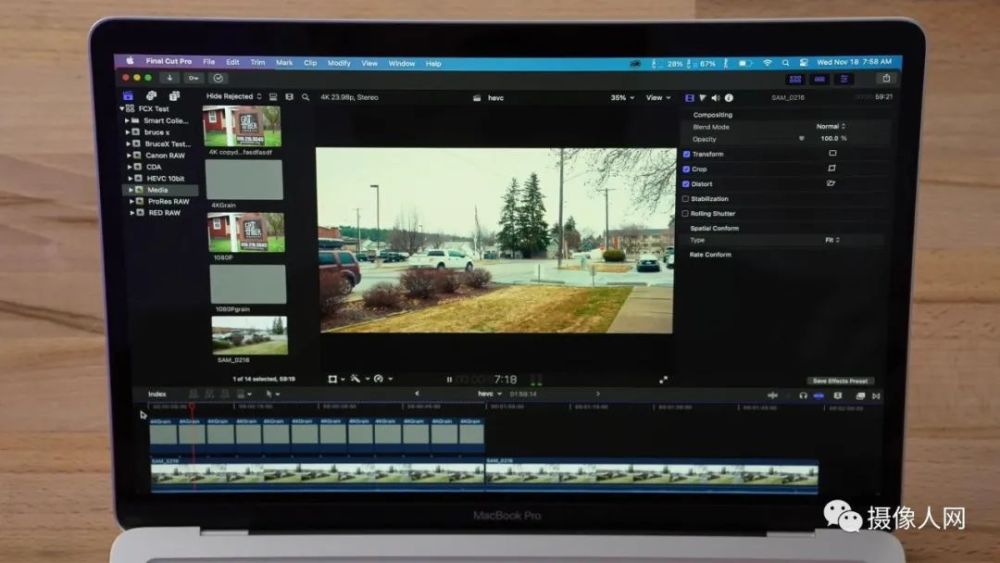Go back in timeline history arrow
Image resolution: width=1000 pixels, height=563 pixels.
click(x=417, y=394)
